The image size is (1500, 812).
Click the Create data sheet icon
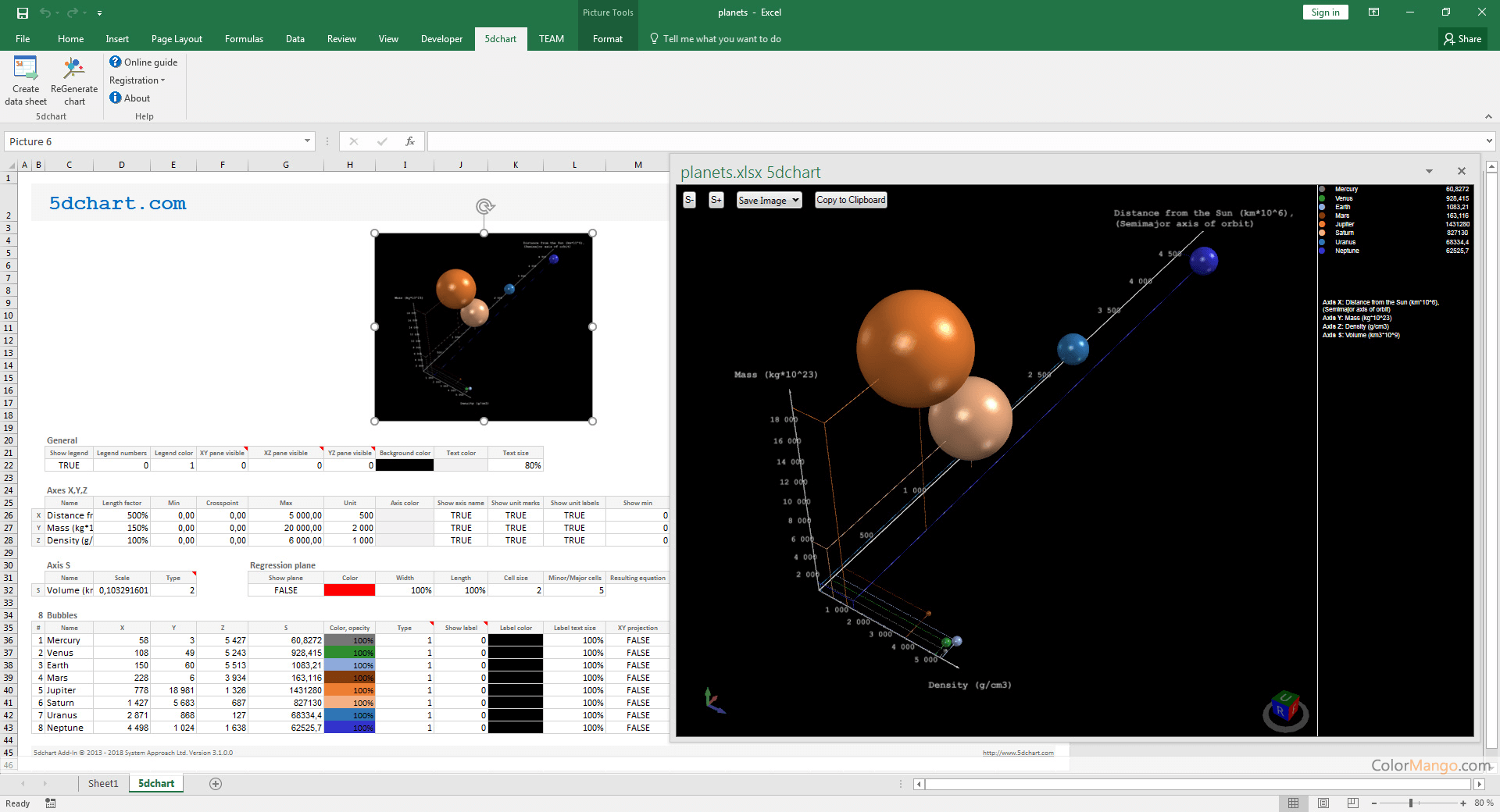coord(25,70)
